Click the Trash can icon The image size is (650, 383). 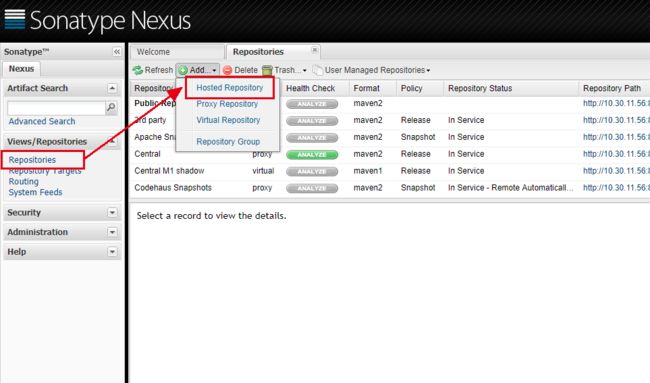coord(267,70)
